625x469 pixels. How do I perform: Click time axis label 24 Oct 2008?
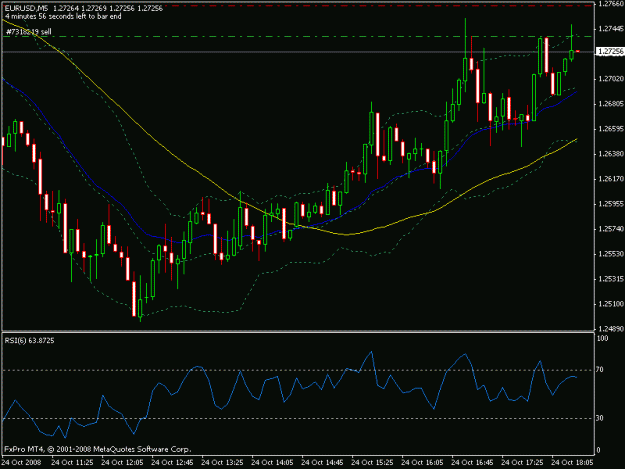pos(22,463)
